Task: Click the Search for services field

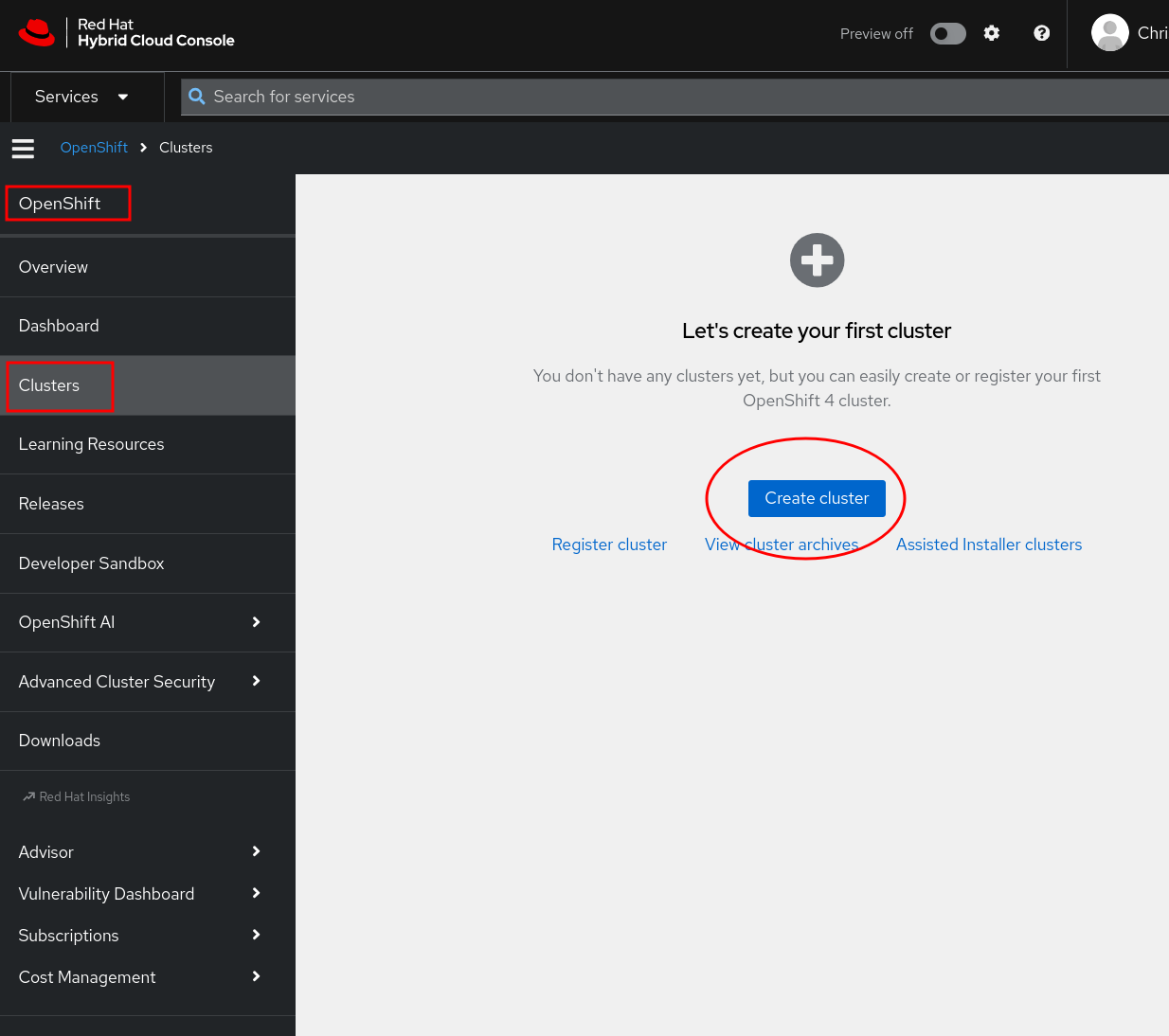Action: tap(674, 97)
